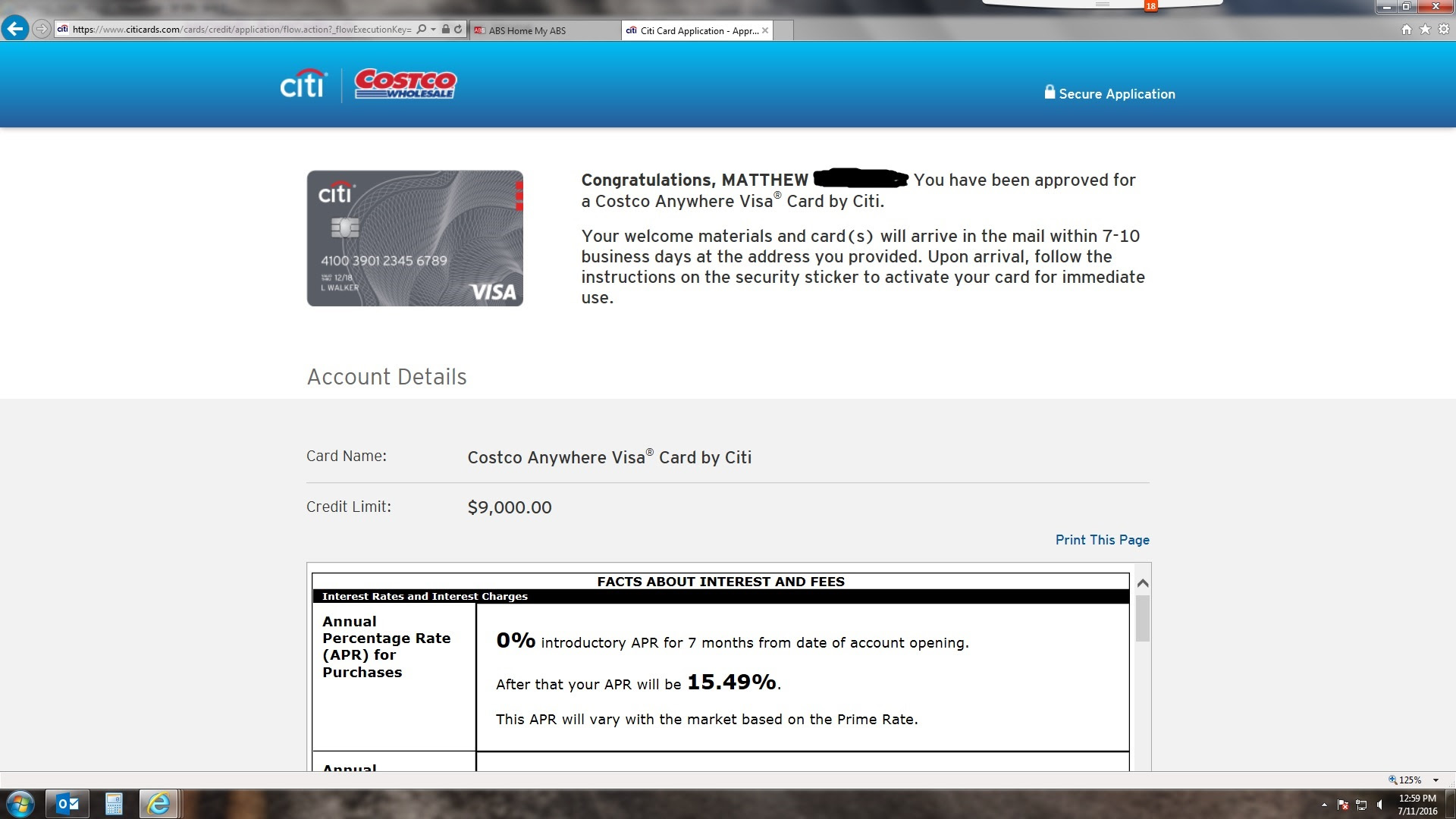The image size is (1456, 819).
Task: Open the 125% zoom level dropdown arrow
Action: coord(1436,780)
